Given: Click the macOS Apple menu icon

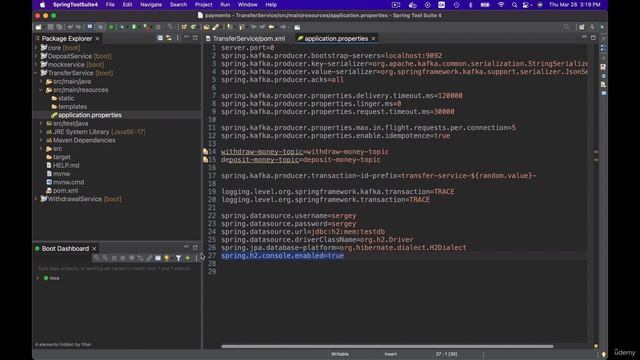Looking at the screenshot, I should (x=42, y=5).
